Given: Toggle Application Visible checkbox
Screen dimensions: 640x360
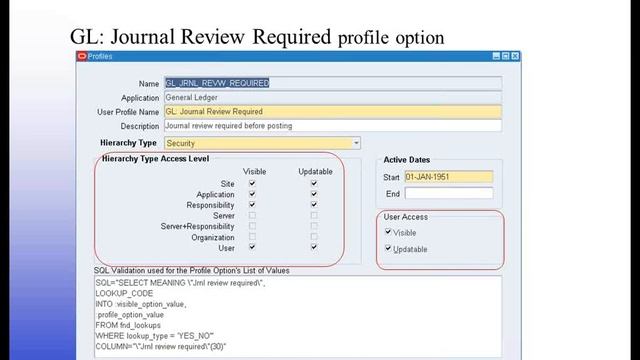Looking at the screenshot, I should [x=252, y=194].
